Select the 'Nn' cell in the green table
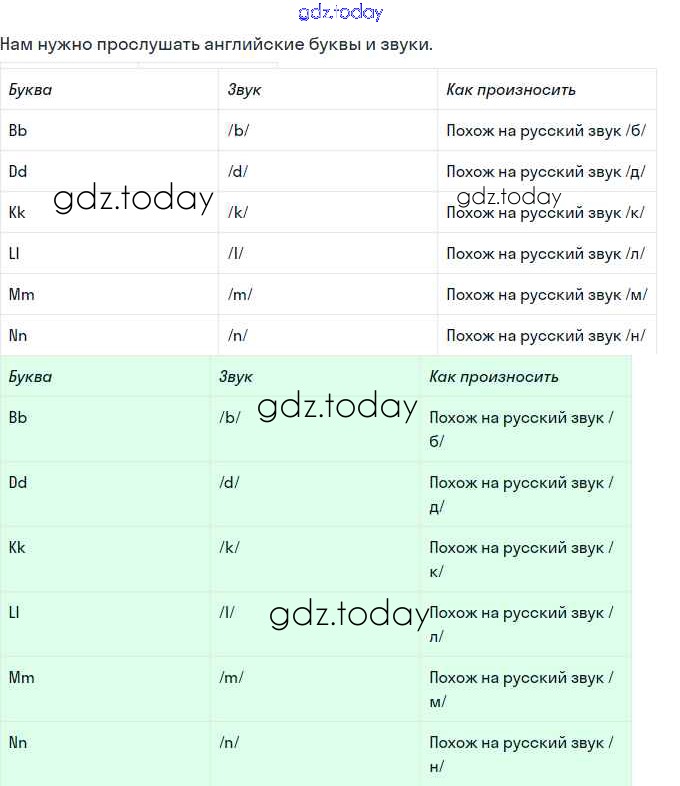The width and height of the screenshot is (680, 786). click(18, 743)
